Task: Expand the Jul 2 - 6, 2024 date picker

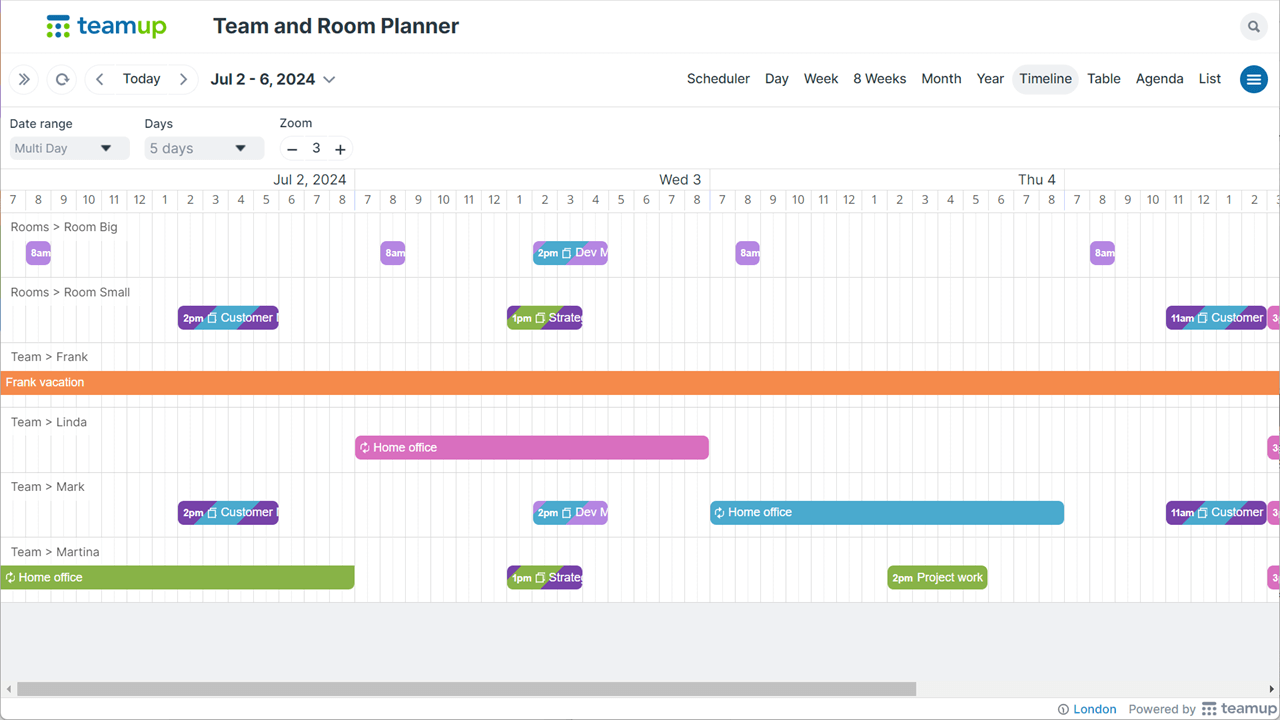Action: pos(272,79)
